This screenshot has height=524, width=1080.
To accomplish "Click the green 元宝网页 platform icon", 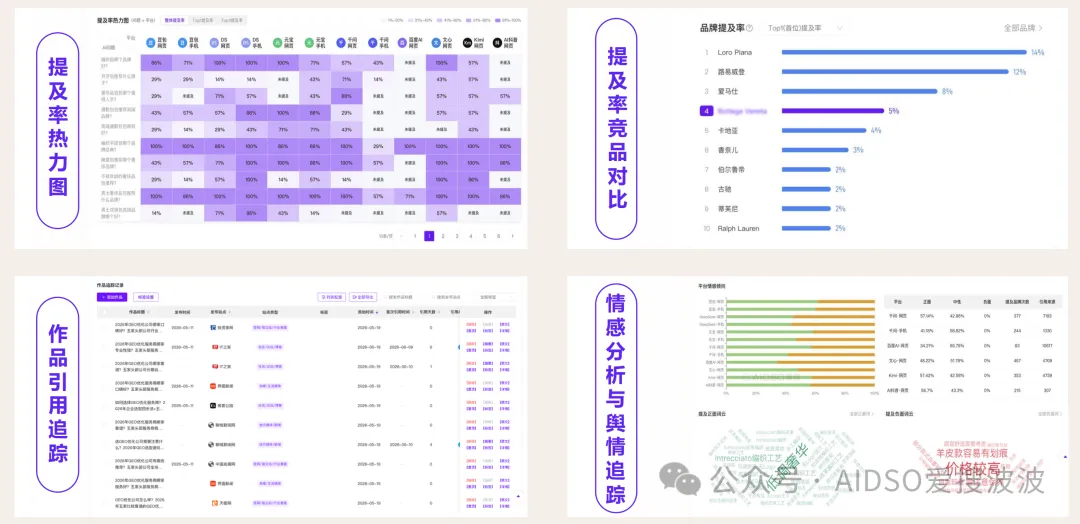I will point(278,43).
